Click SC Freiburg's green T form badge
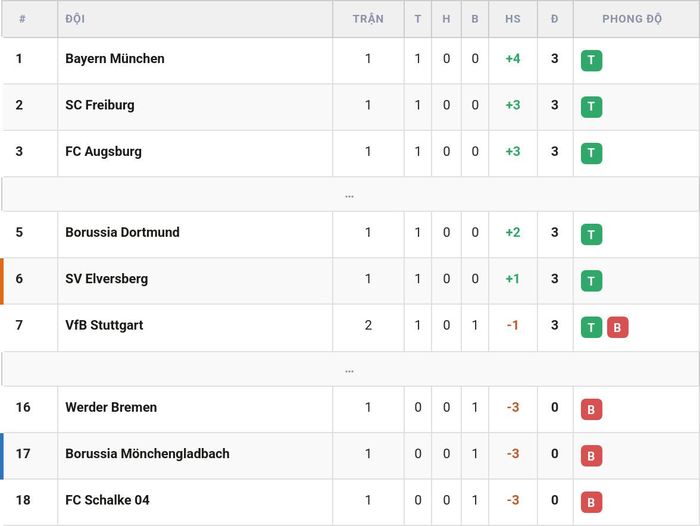The image size is (700, 526). point(591,107)
